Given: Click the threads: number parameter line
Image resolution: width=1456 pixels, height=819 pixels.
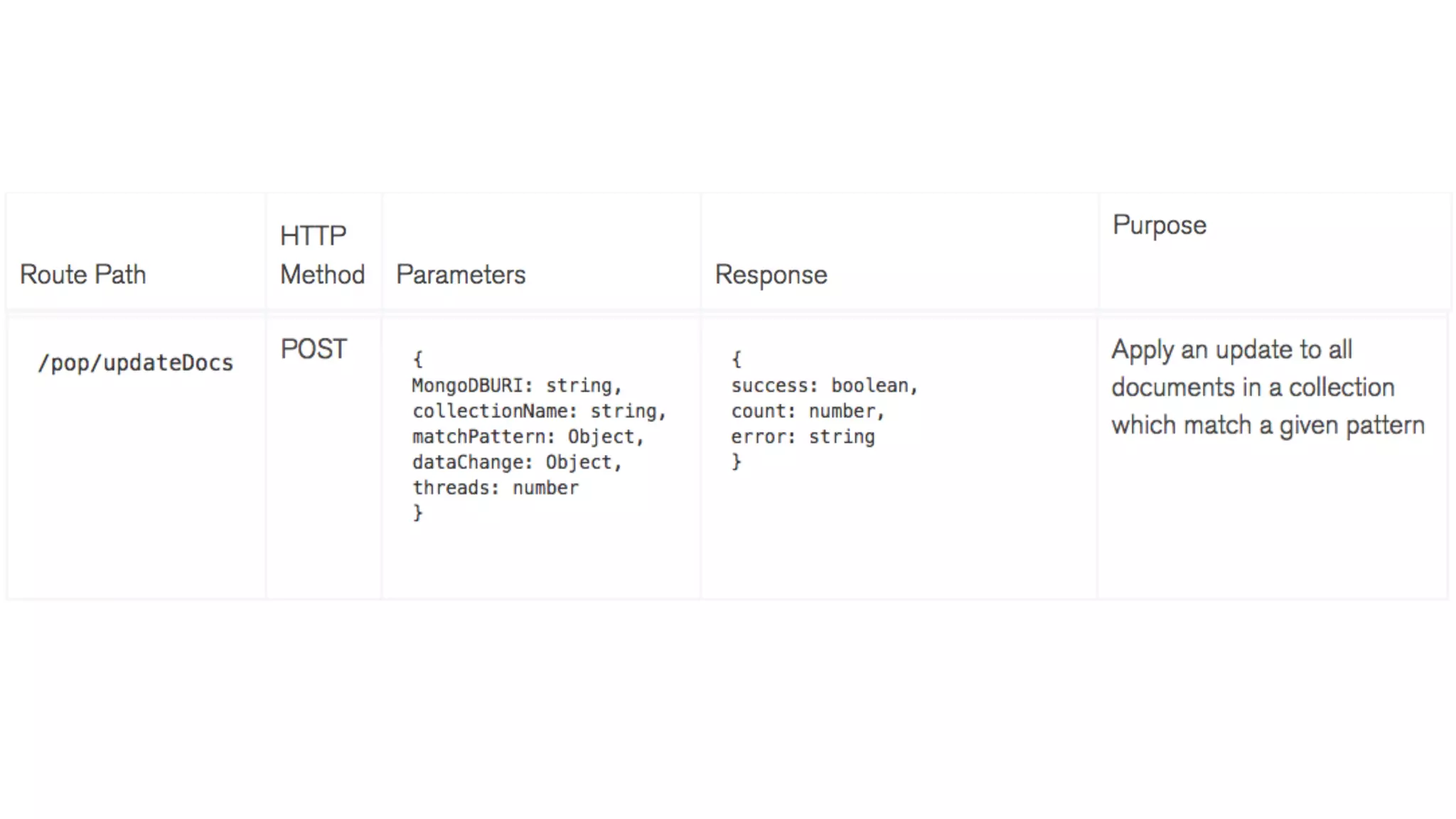Looking at the screenshot, I should pyautogui.click(x=495, y=488).
